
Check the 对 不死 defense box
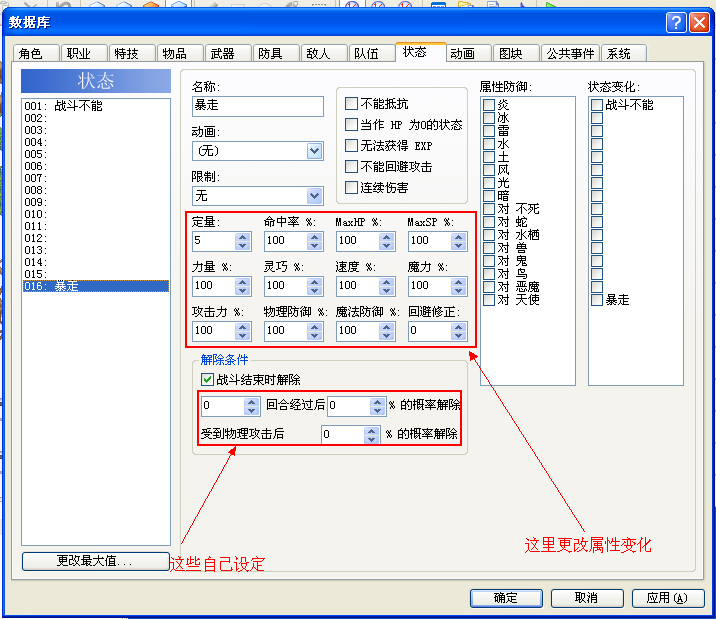tap(489, 209)
